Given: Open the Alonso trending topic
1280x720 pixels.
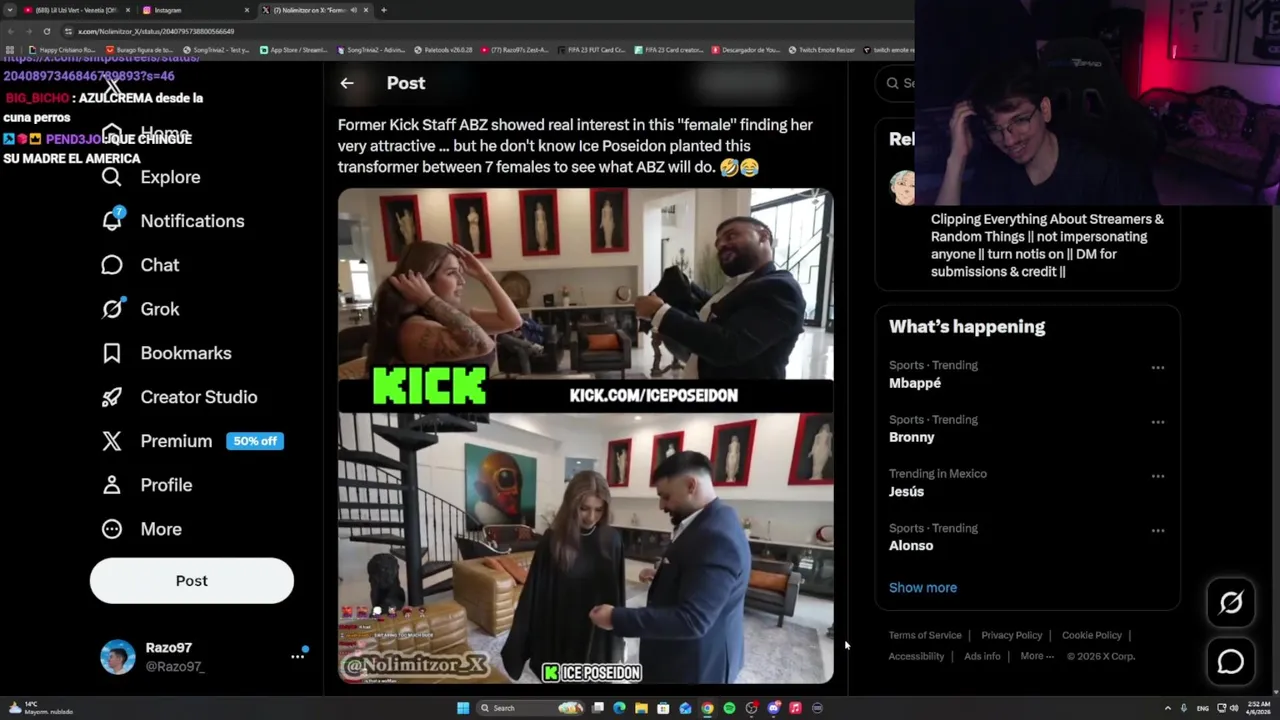Looking at the screenshot, I should 1027,537.
